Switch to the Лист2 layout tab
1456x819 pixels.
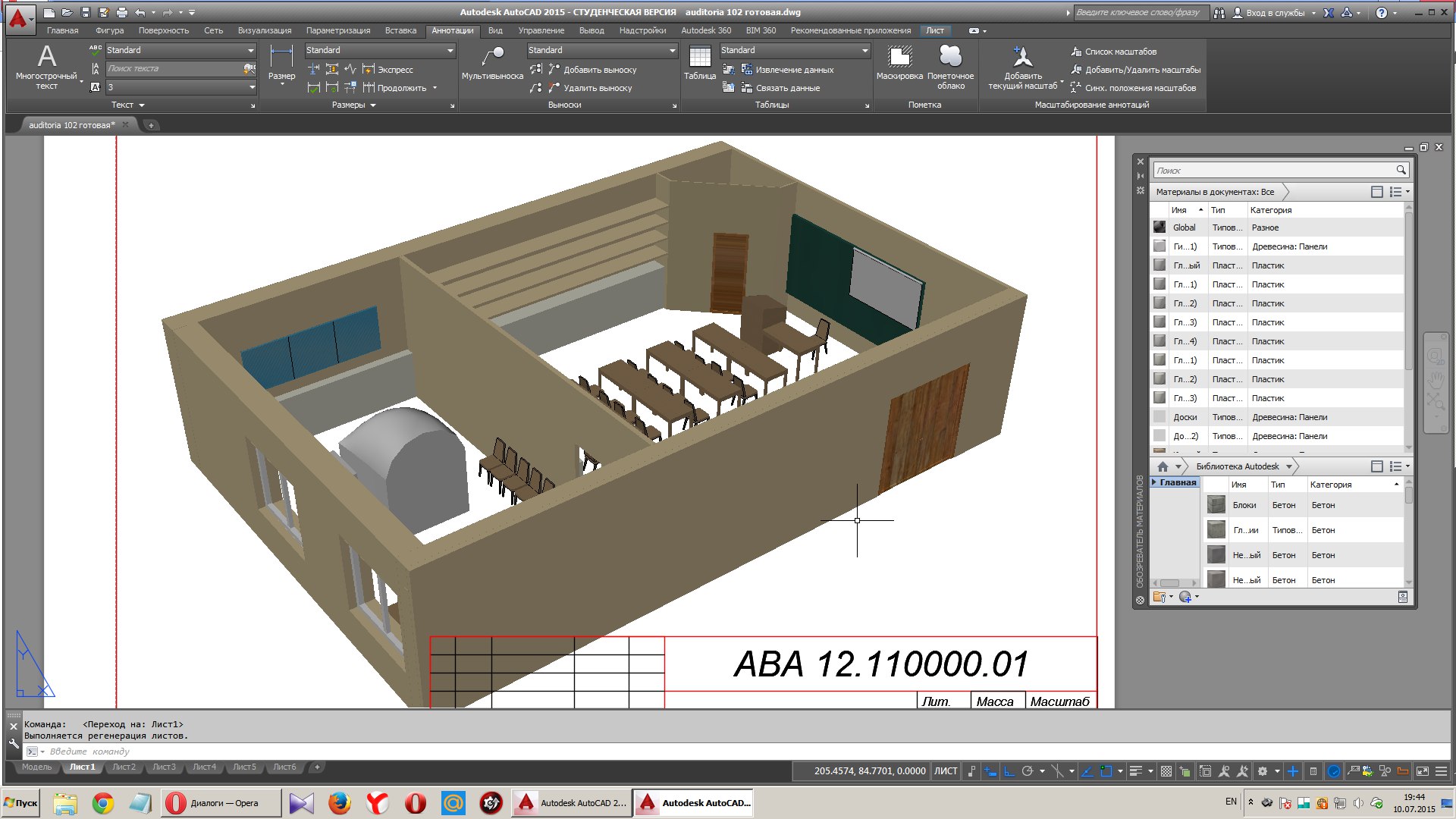tap(124, 767)
